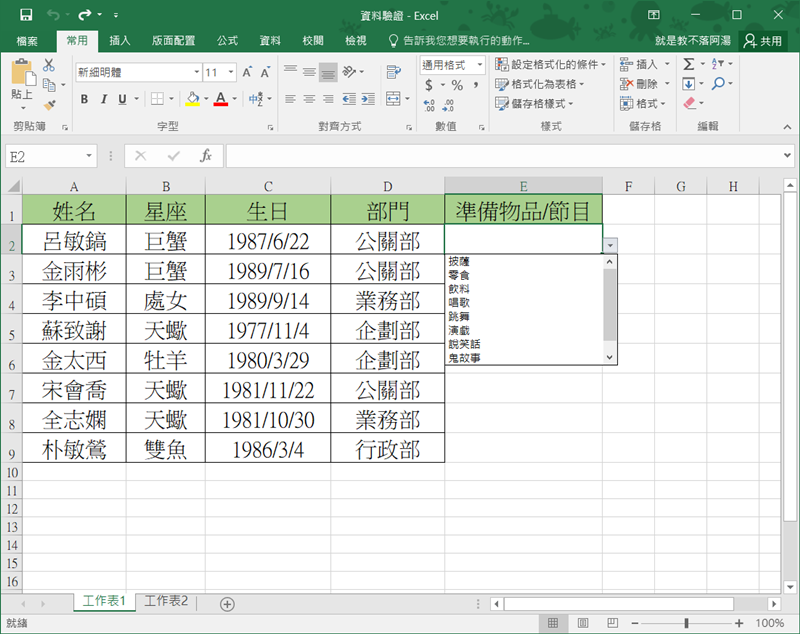Click the 共用 share button
The image size is (800, 634).
click(x=763, y=41)
